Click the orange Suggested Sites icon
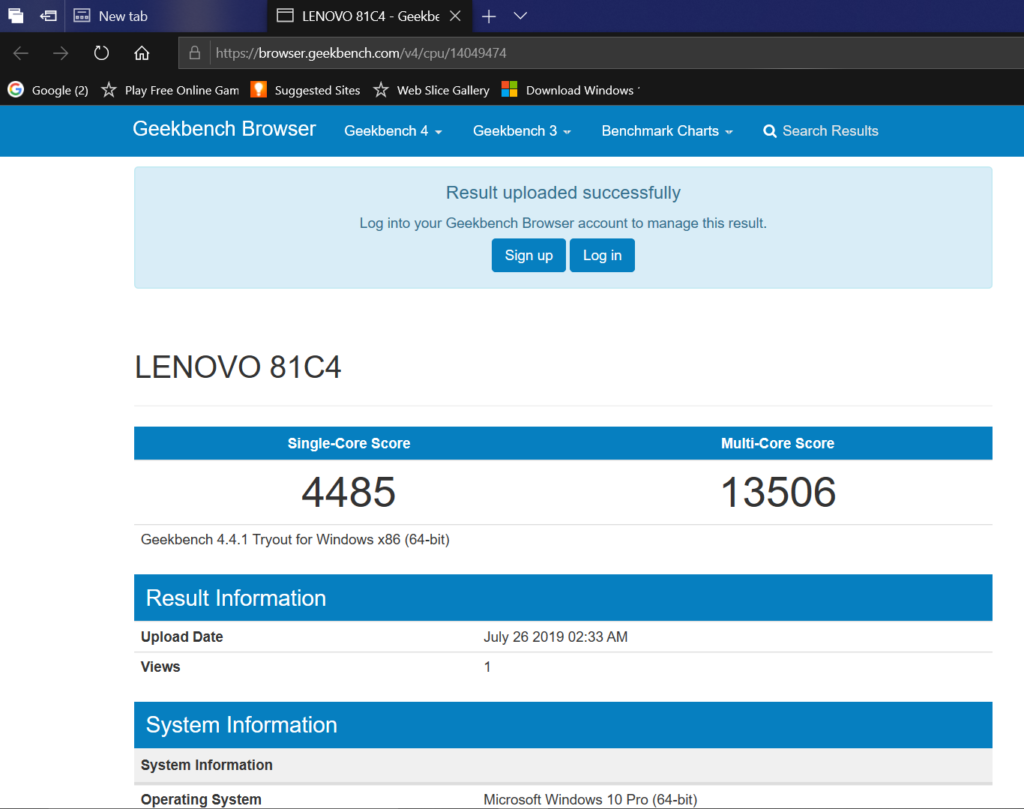The image size is (1024, 809). coord(259,89)
